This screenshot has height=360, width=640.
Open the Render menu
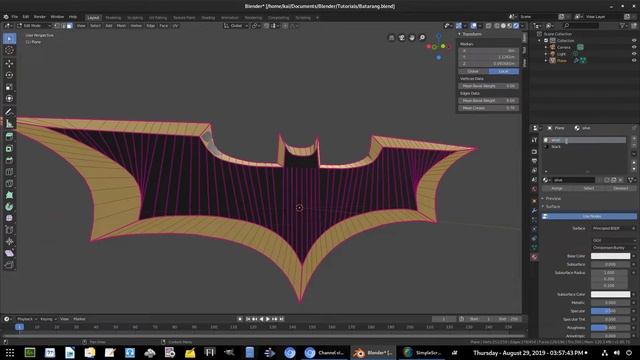(40, 17)
